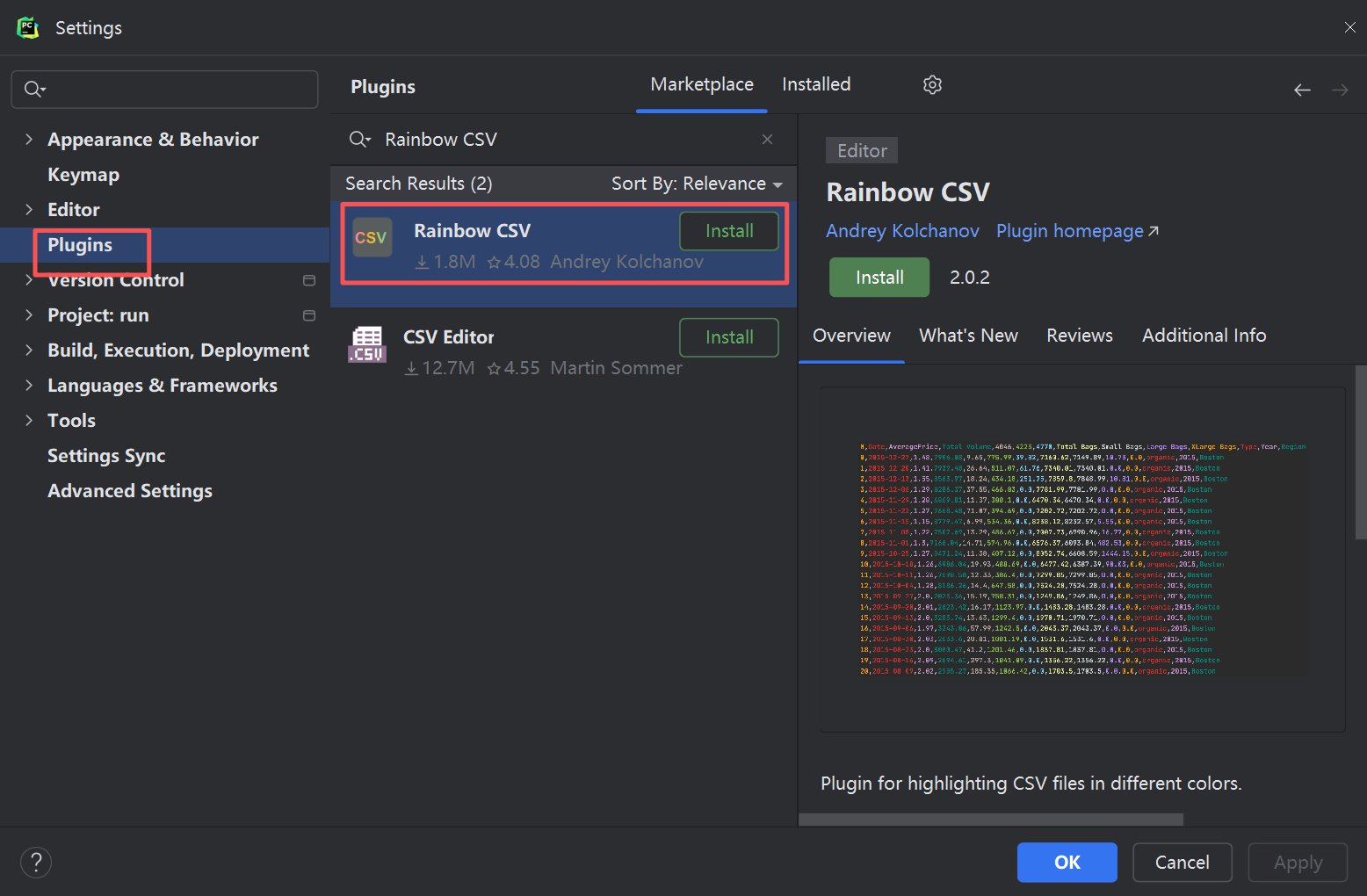This screenshot has width=1367, height=896.
Task: Expand the Tools settings node
Action: 29,420
